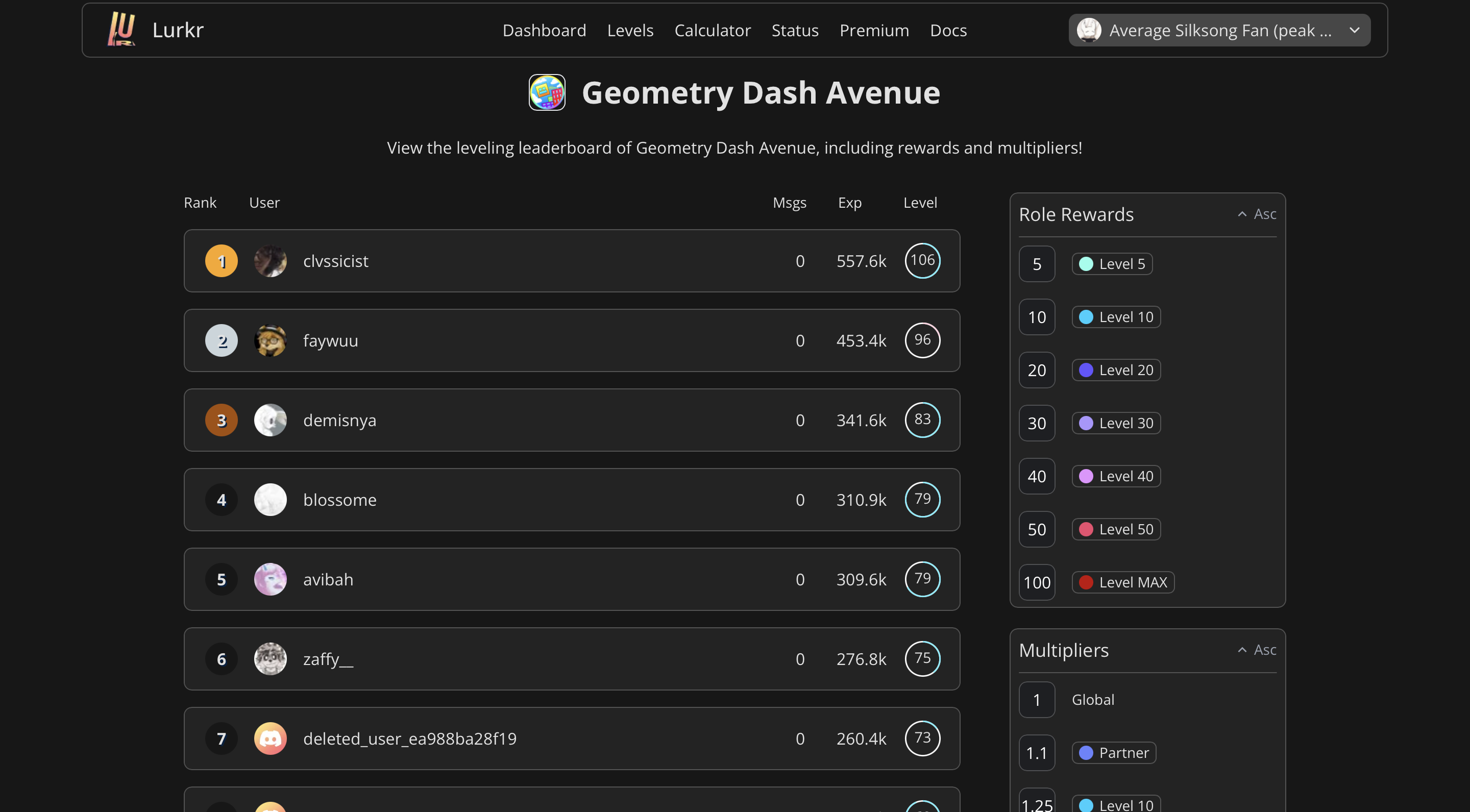The image size is (1470, 812).
Task: Go to the Calculator page
Action: click(x=712, y=30)
